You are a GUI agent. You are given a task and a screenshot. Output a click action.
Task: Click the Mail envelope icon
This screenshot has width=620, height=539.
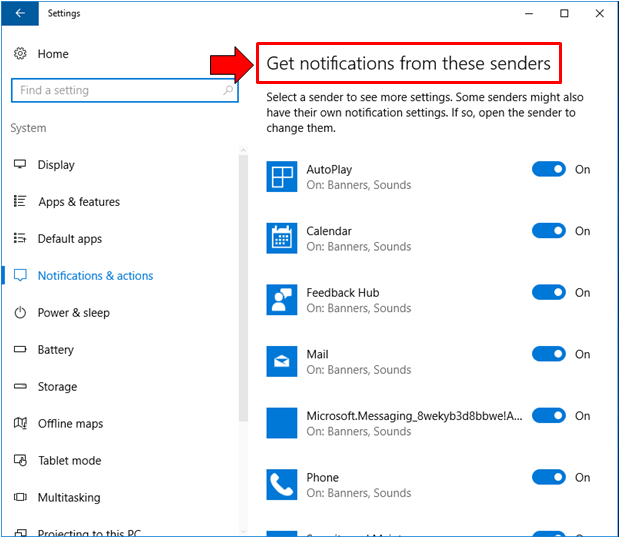tap(283, 361)
